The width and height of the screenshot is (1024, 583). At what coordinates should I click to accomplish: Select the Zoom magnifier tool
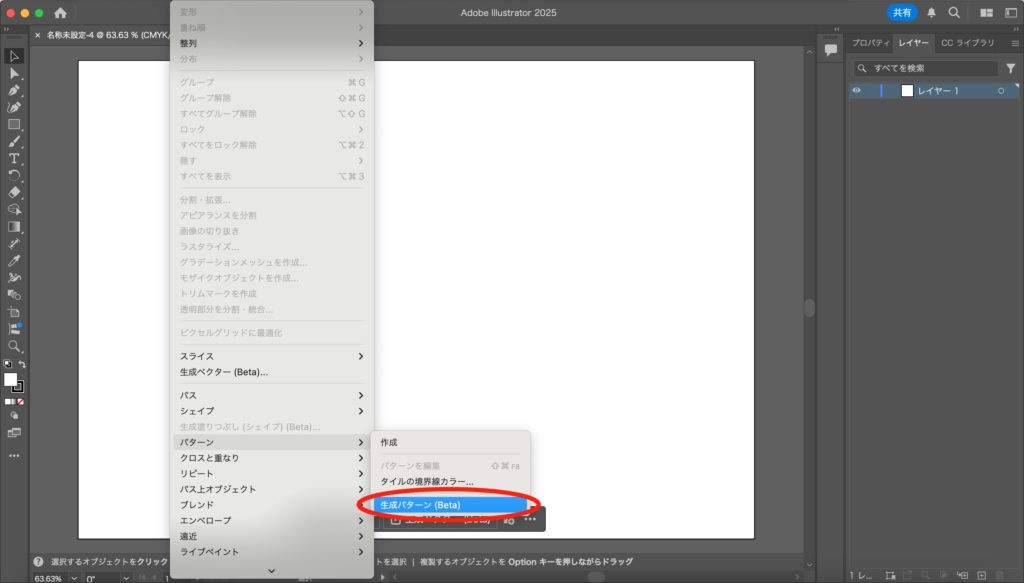[x=14, y=346]
